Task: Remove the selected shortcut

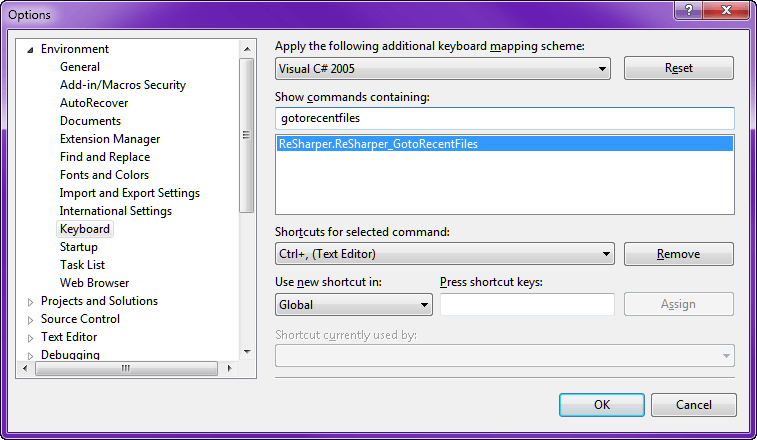Action: point(678,254)
